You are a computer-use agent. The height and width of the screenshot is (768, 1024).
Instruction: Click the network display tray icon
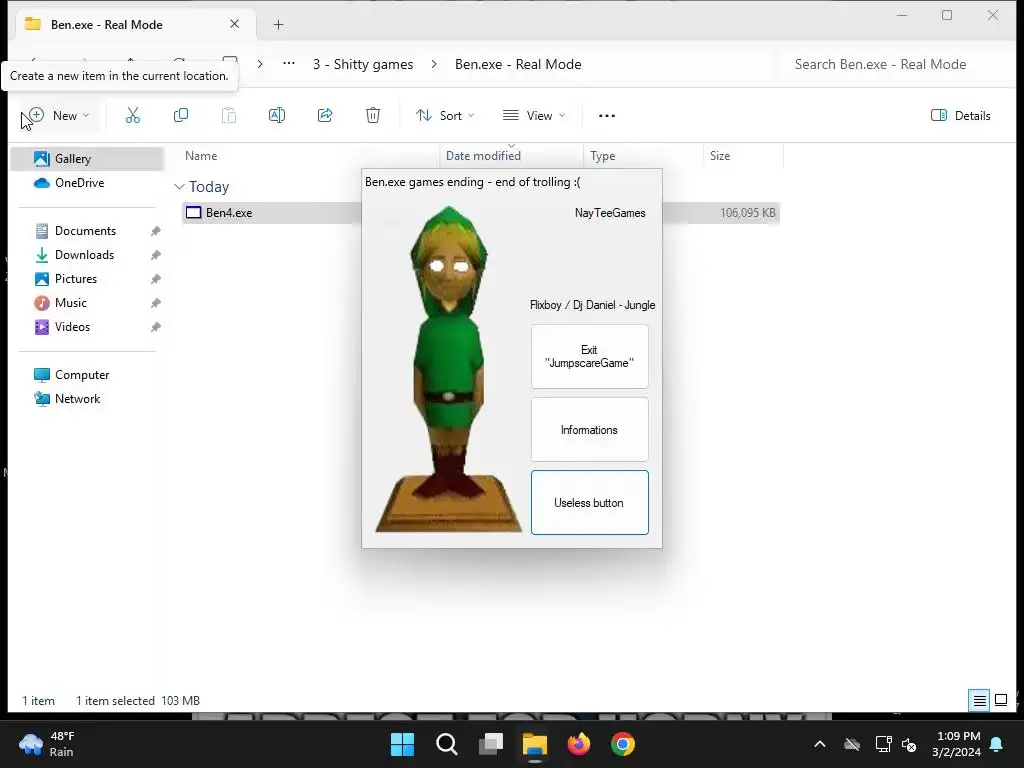(x=883, y=744)
